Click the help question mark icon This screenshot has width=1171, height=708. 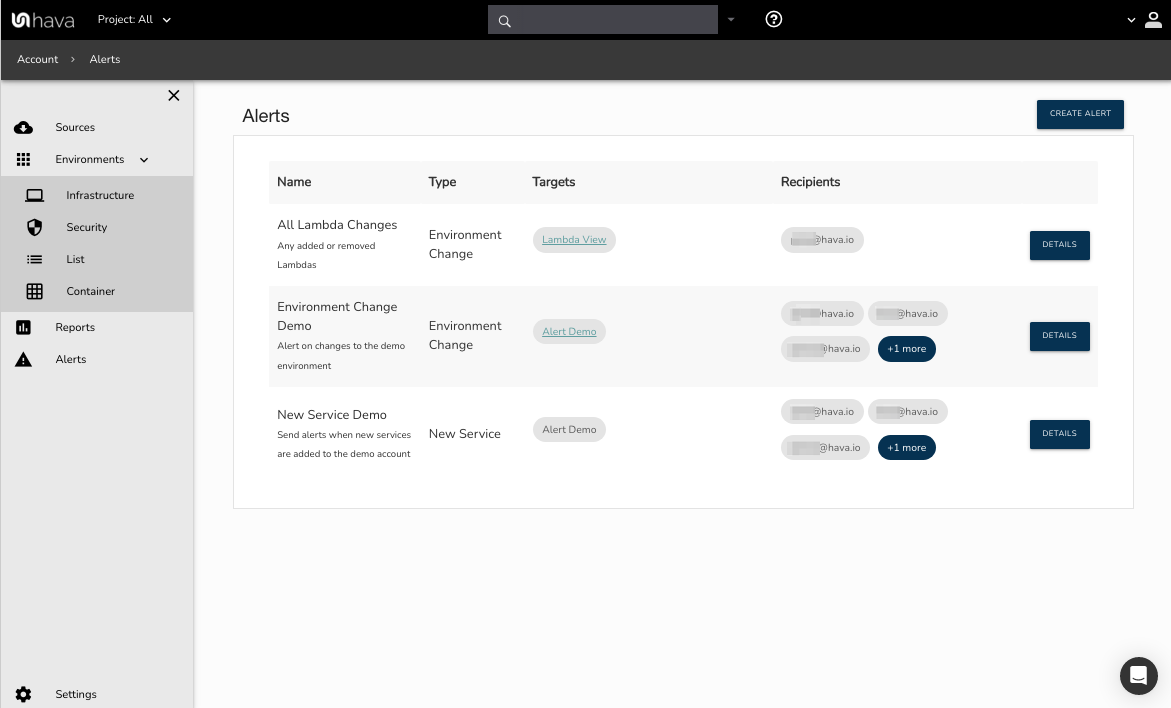pos(773,19)
